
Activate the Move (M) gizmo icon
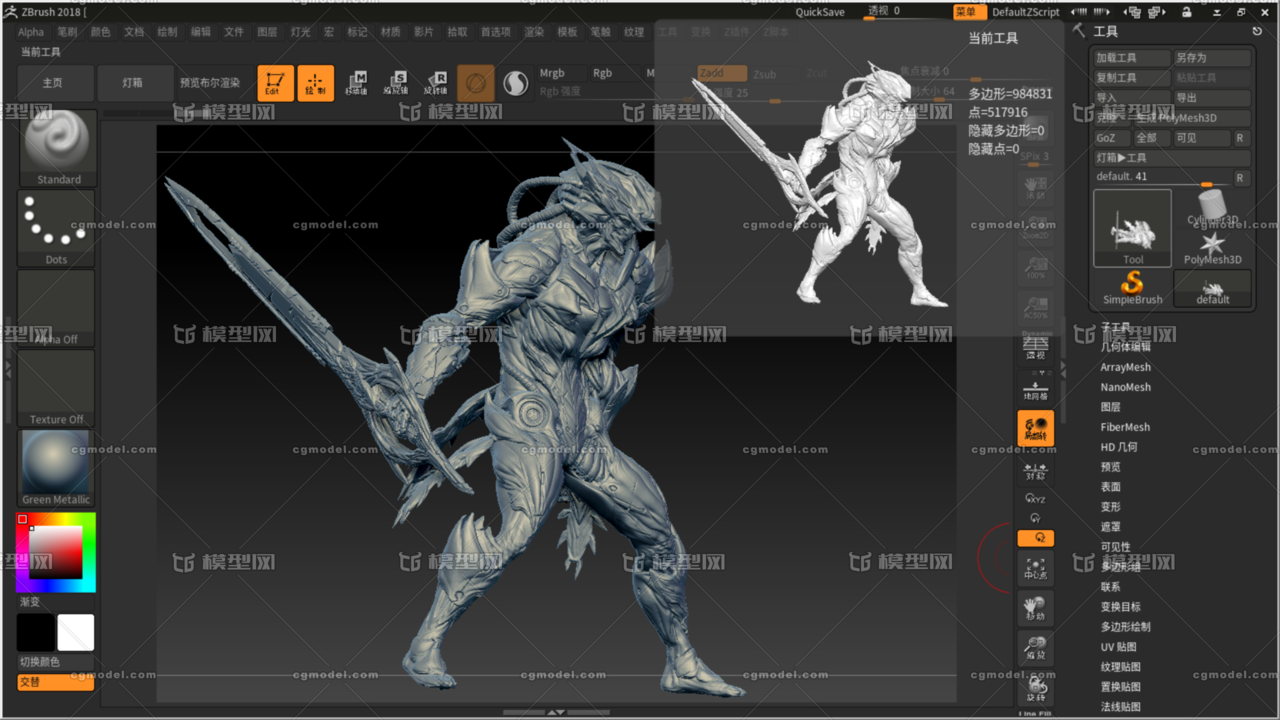click(356, 83)
